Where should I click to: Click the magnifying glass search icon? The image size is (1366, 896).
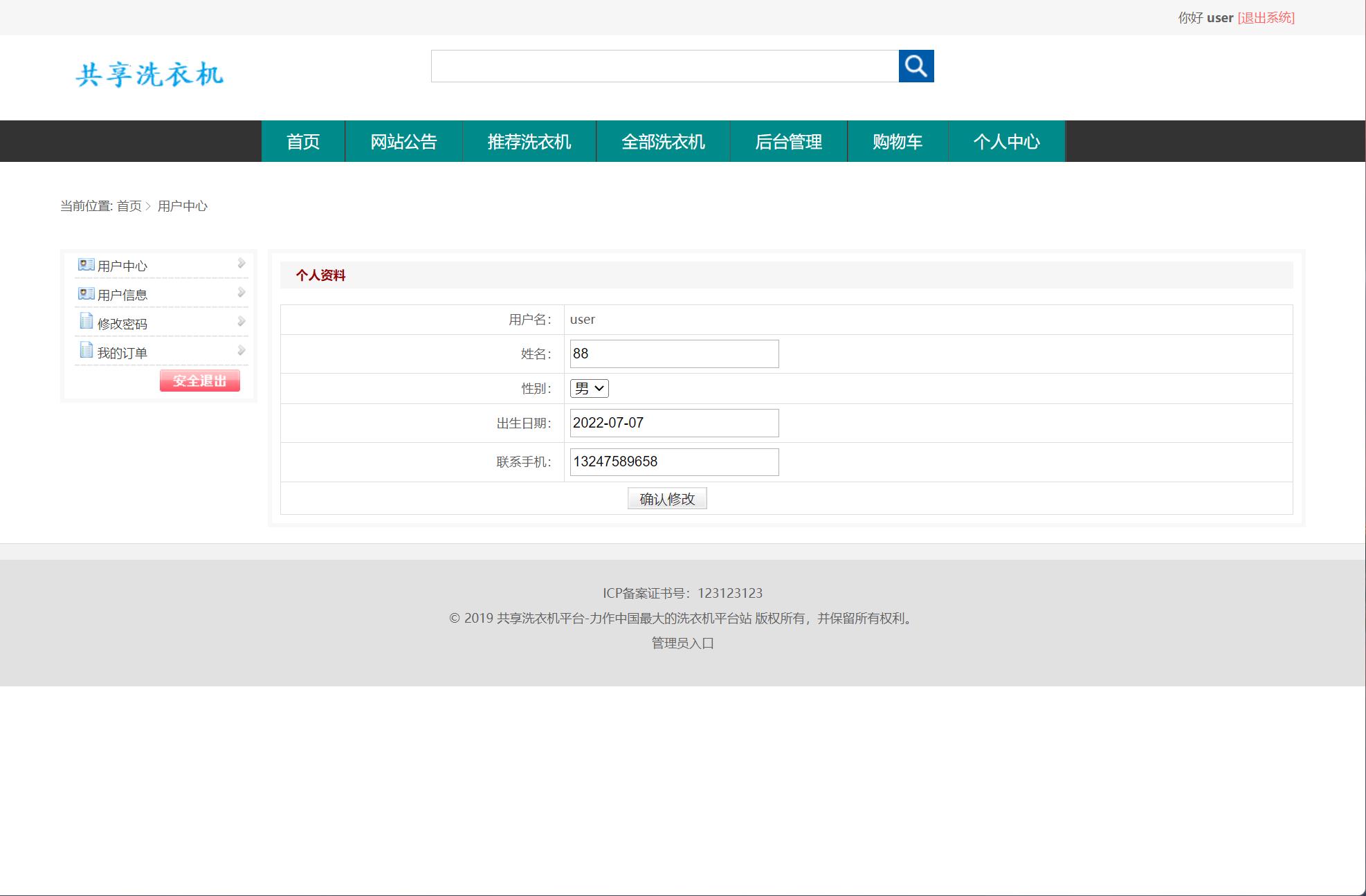click(916, 66)
